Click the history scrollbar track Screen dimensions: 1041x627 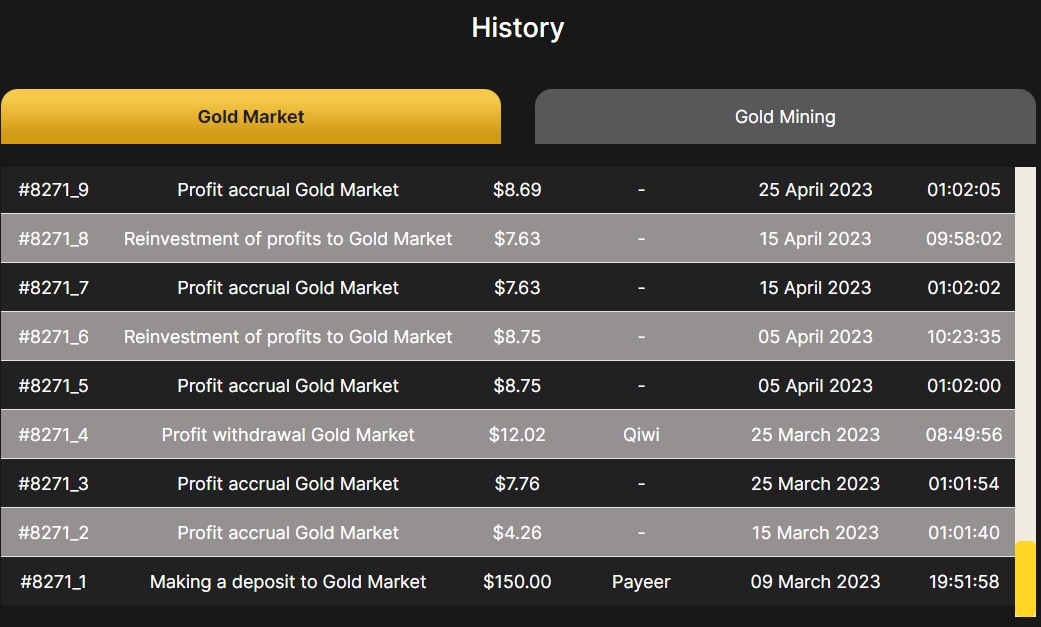coord(1025,350)
